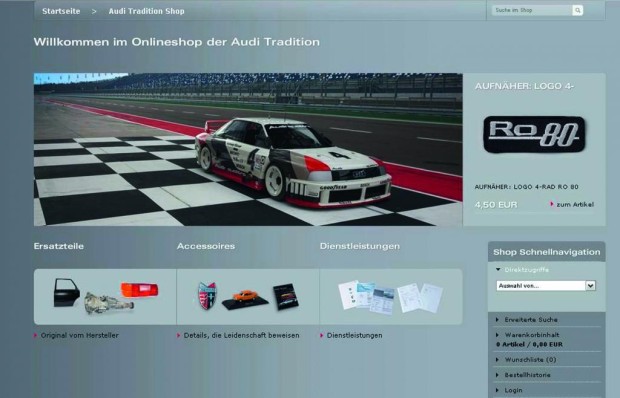Click the Shop Schnellnavigation header

[x=546, y=252]
